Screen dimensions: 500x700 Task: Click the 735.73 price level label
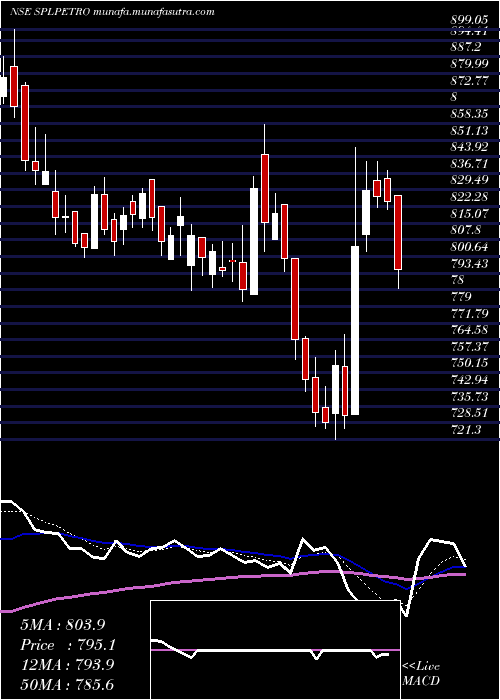[470, 397]
